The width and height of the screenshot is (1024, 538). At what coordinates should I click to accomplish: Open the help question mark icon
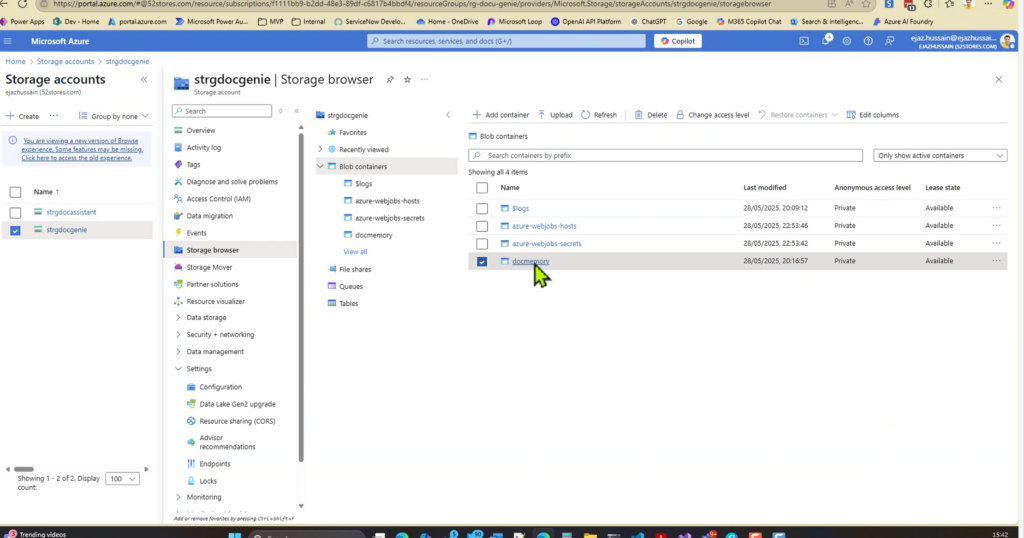[x=868, y=41]
